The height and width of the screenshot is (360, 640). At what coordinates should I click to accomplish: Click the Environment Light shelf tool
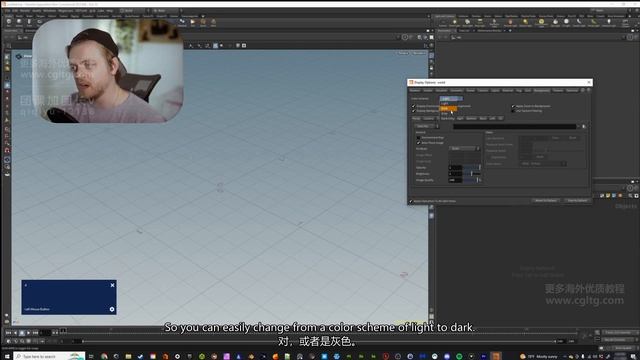[x=541, y=22]
